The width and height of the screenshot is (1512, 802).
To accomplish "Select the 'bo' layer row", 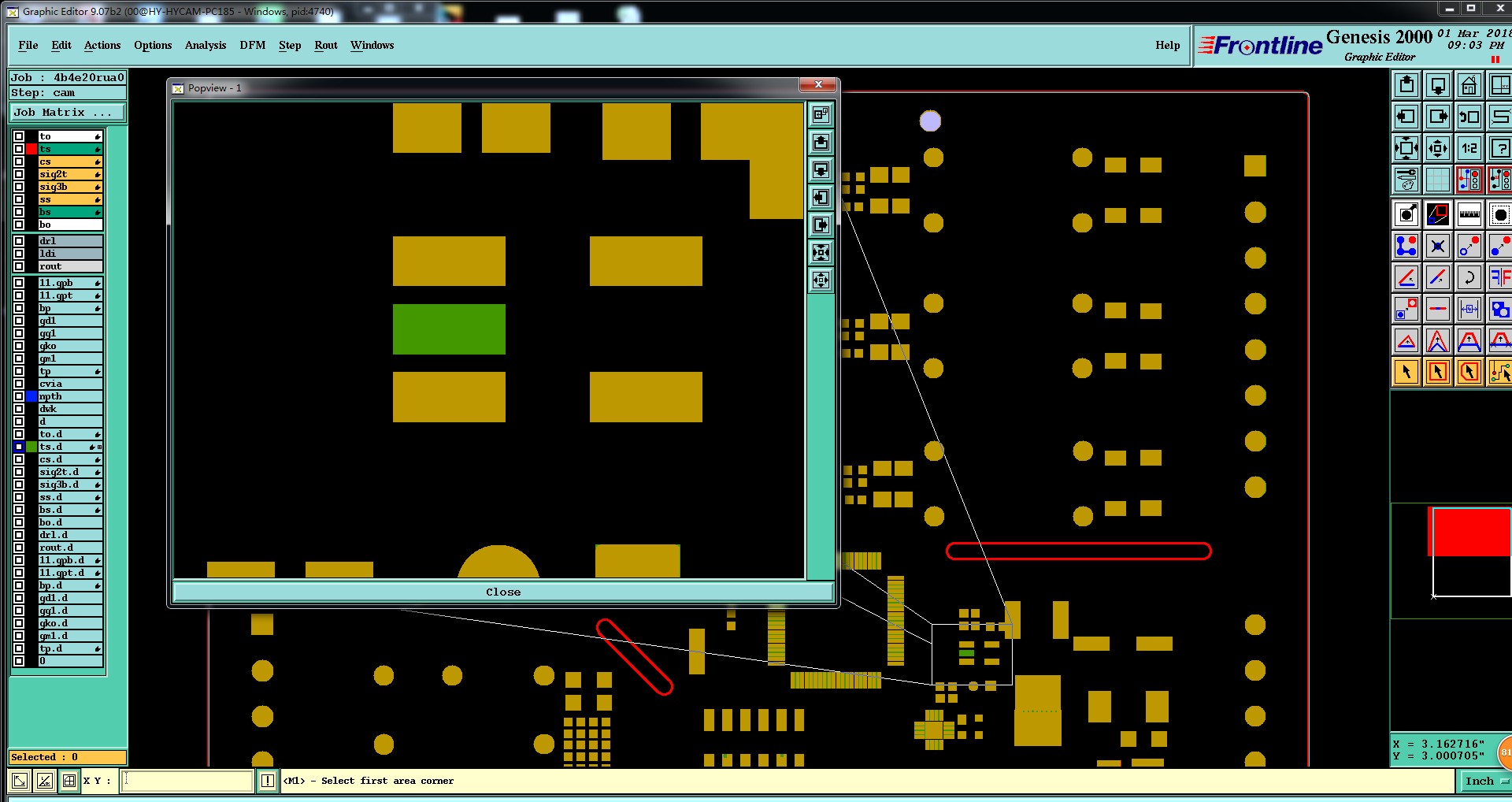I will pos(71,225).
